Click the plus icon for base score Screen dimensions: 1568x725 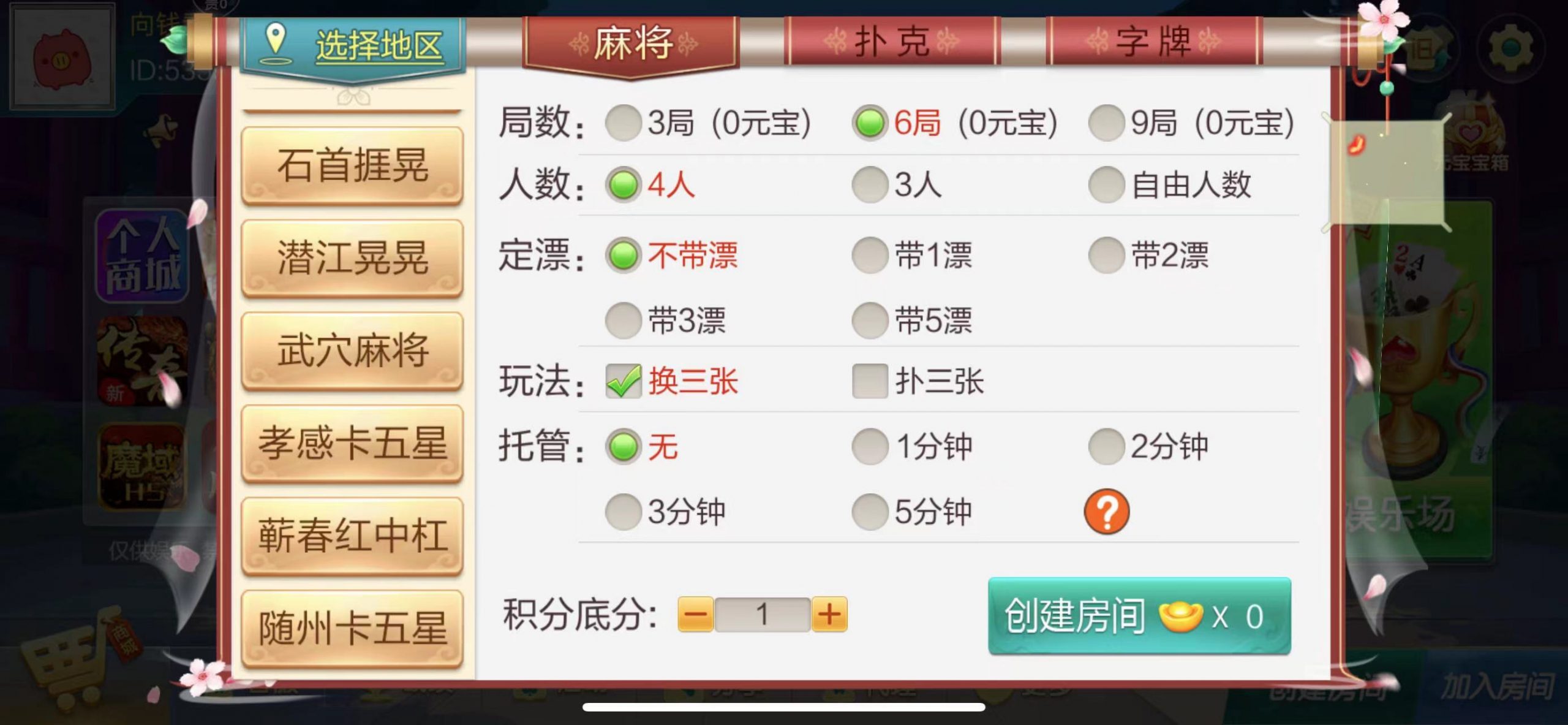pyautogui.click(x=829, y=614)
